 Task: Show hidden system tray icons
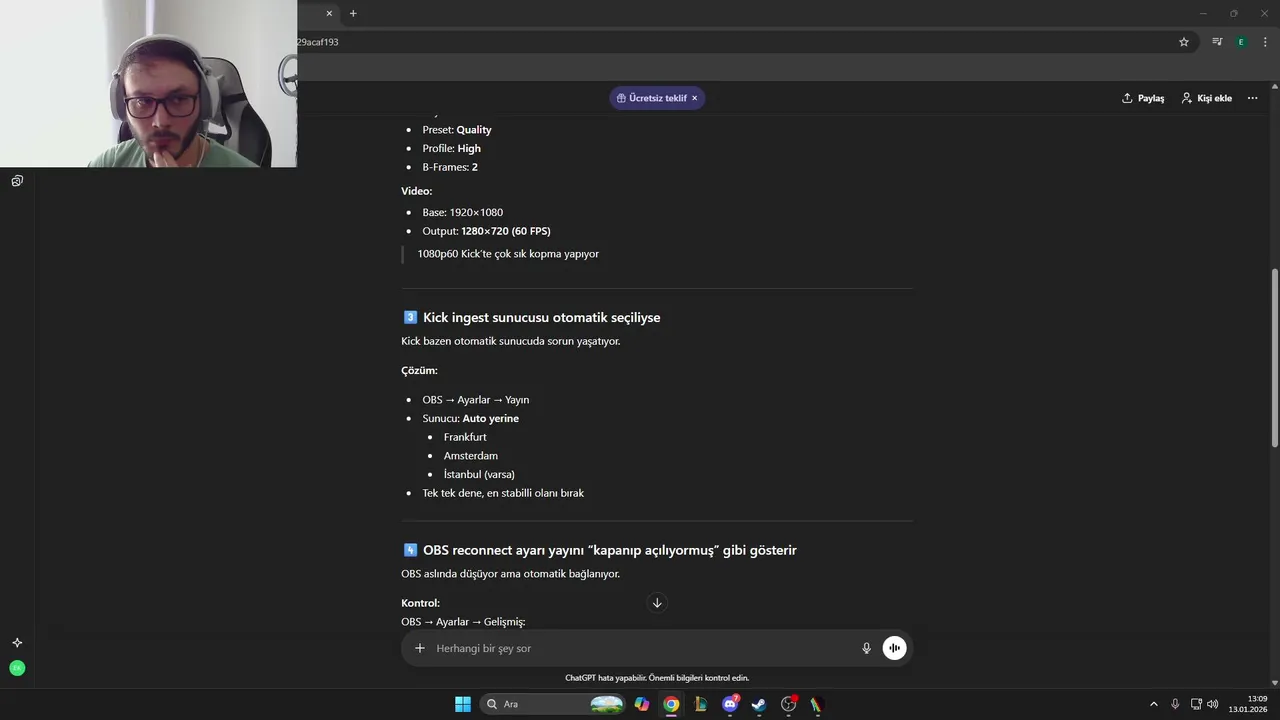coord(1153,704)
